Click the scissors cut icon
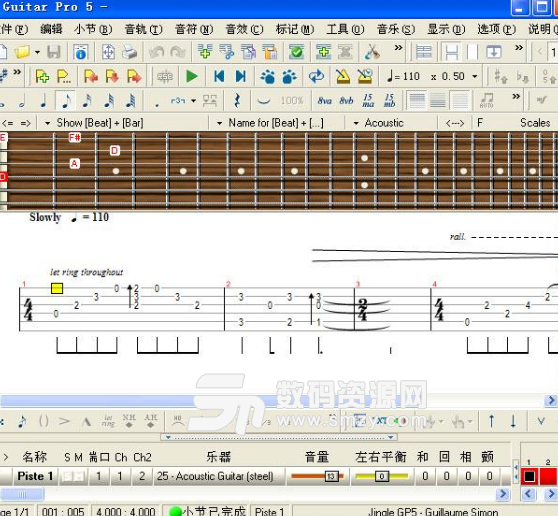 (x=372, y=52)
